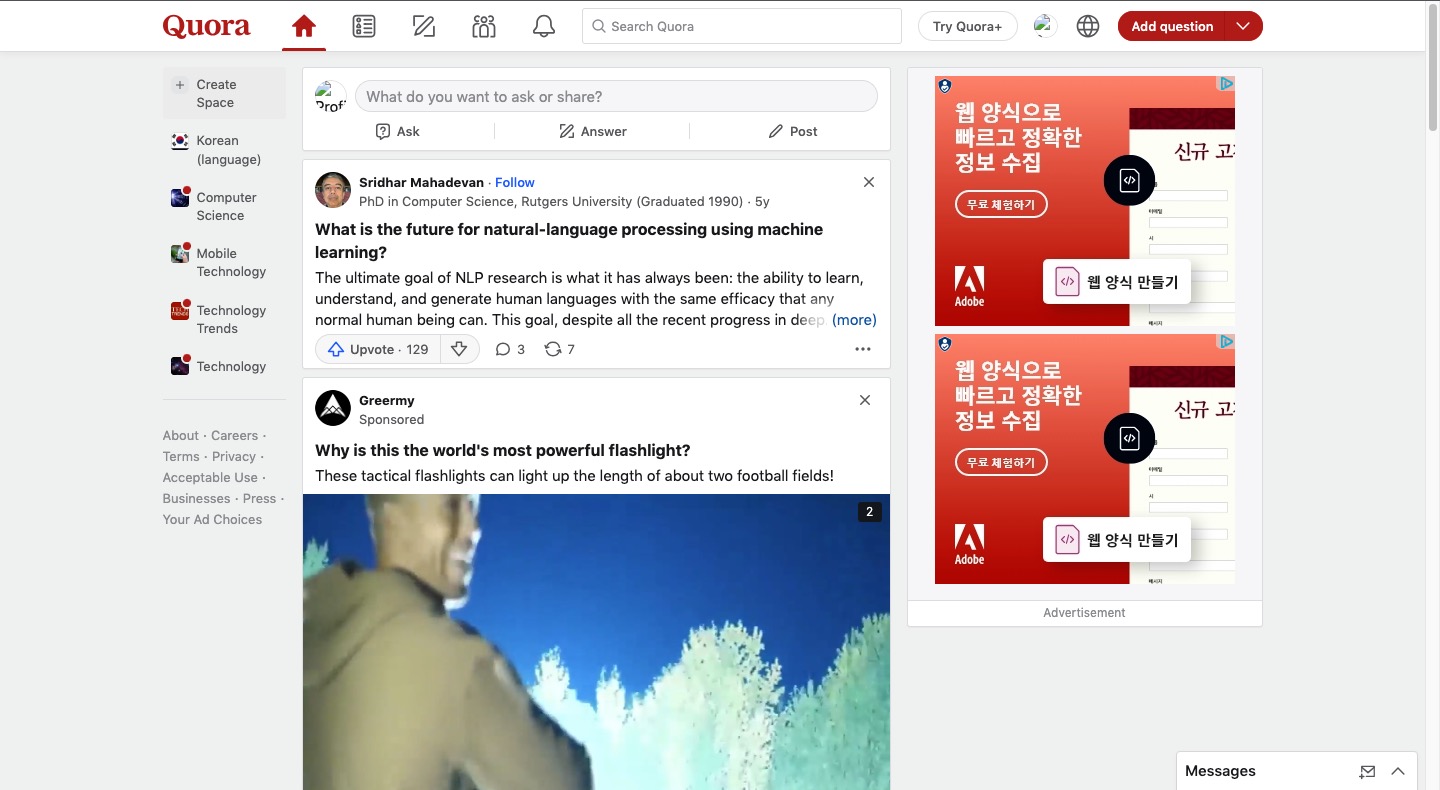Open the three-dot menu on NLP answer
The height and width of the screenshot is (790, 1440).
point(863,349)
